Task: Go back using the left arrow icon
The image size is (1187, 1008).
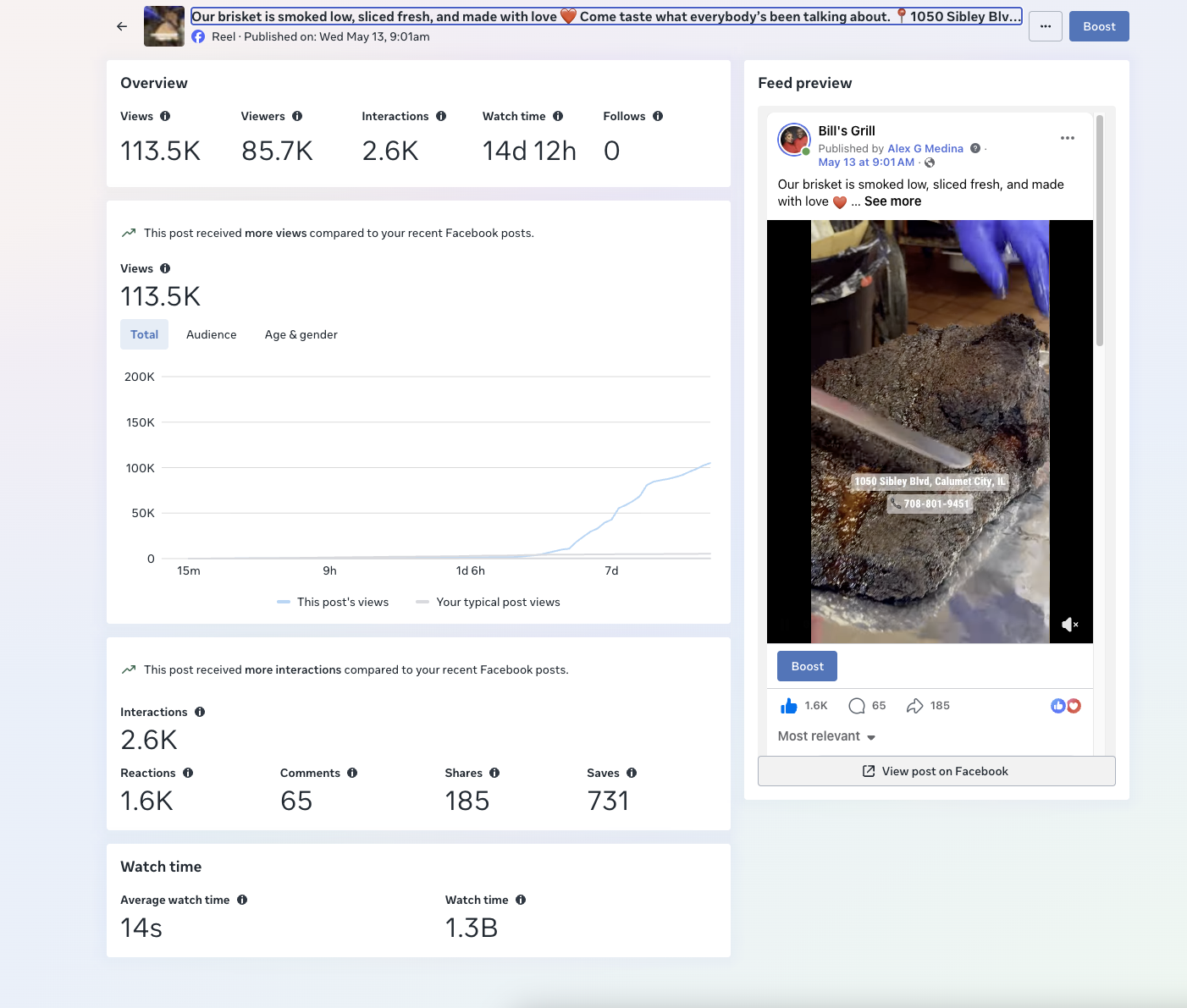Action: tap(122, 26)
